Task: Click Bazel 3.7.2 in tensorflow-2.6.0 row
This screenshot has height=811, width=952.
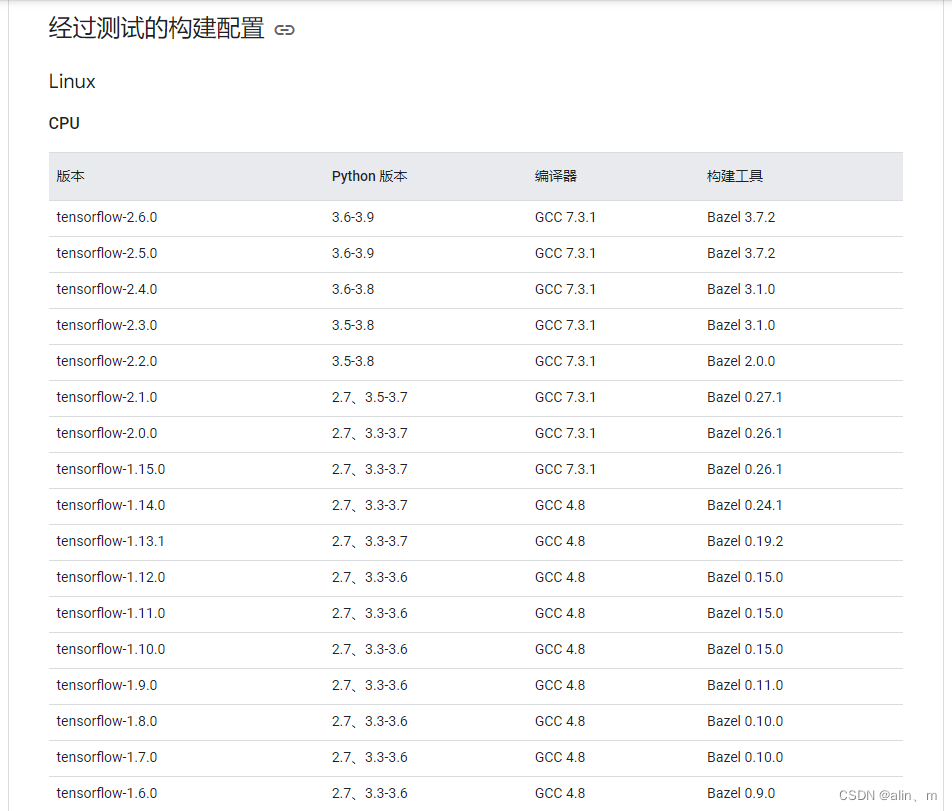Action: coord(741,217)
